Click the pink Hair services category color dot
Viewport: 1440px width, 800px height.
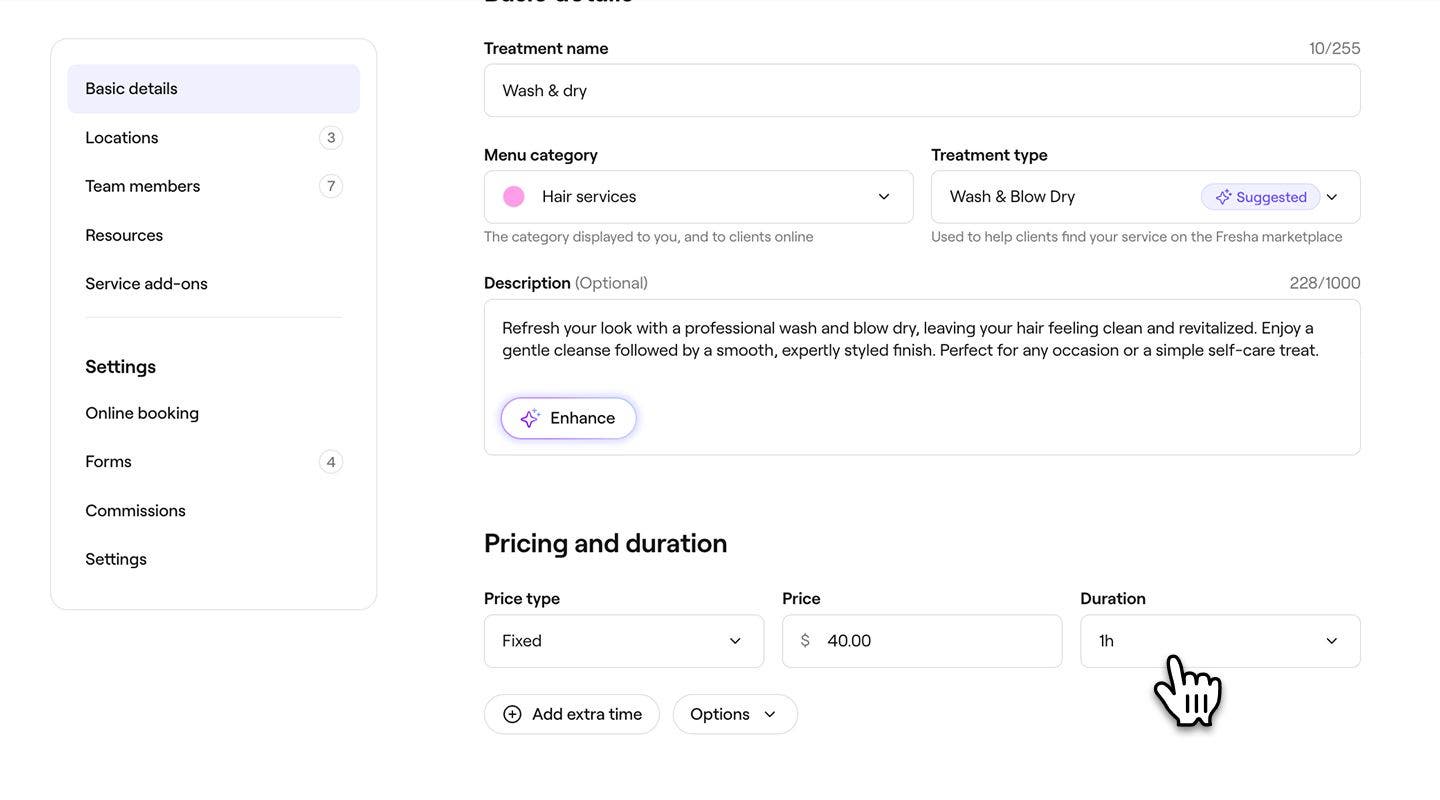tap(514, 197)
